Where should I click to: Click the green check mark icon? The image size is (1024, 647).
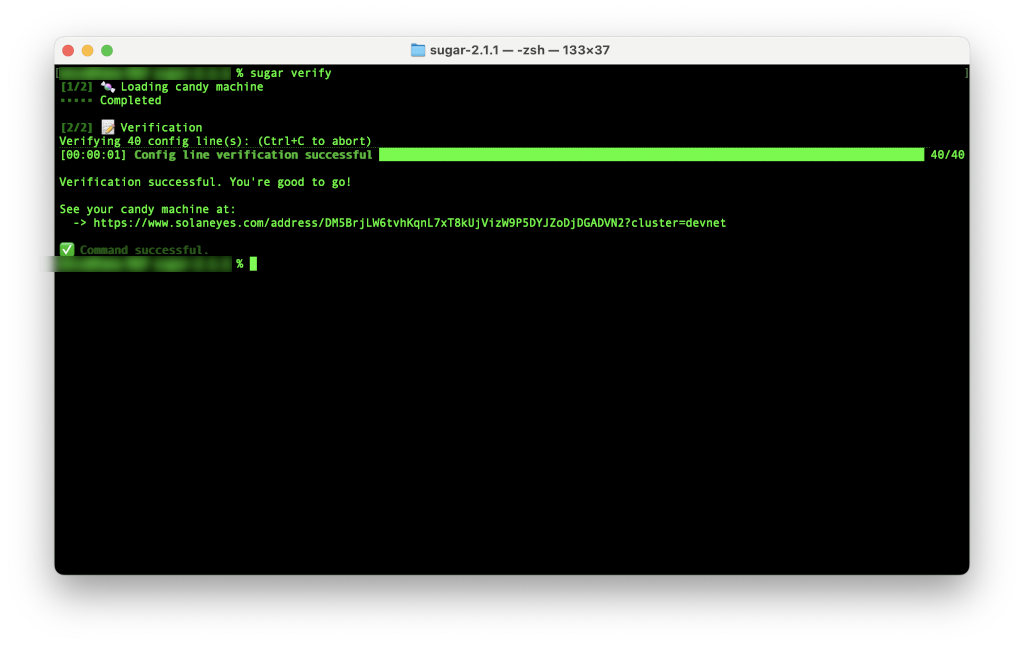click(x=67, y=249)
